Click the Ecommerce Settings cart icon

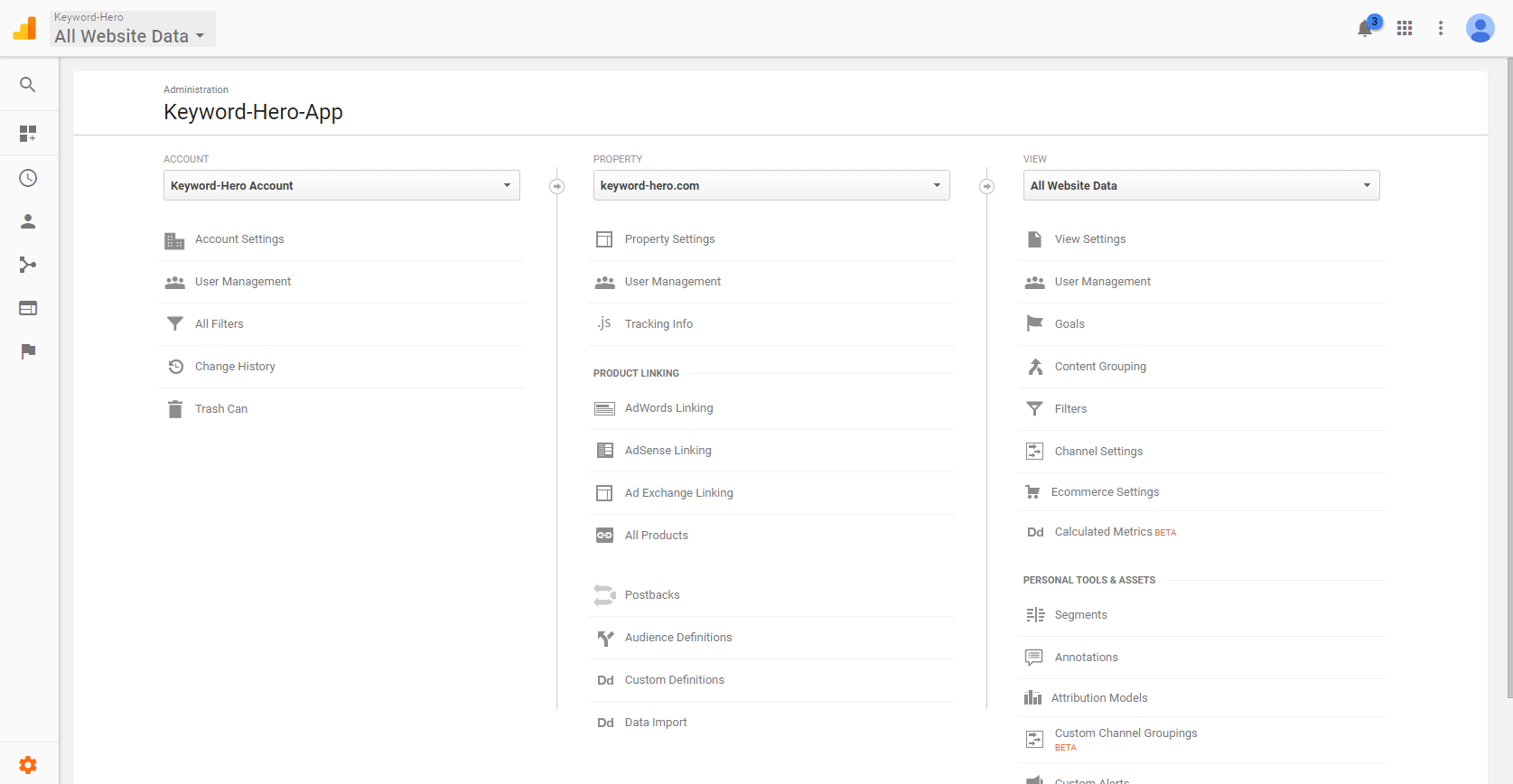(x=1032, y=492)
